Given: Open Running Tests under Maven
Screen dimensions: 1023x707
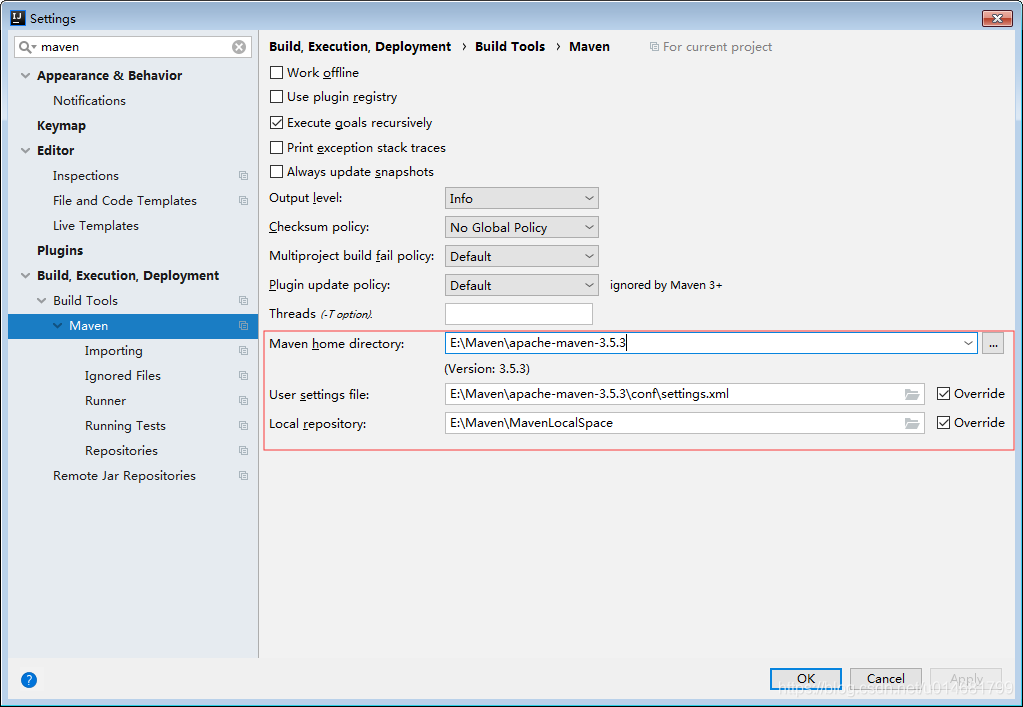Looking at the screenshot, I should click(125, 426).
